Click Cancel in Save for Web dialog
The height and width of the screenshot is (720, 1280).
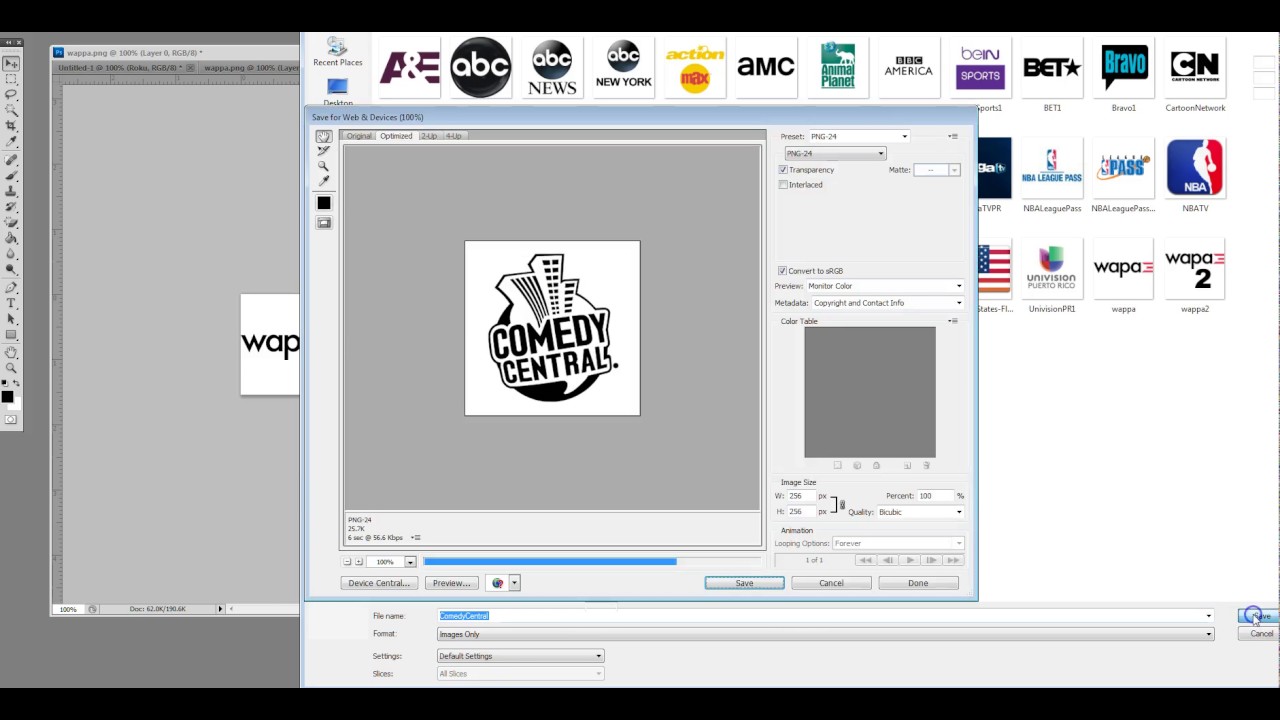tap(831, 583)
